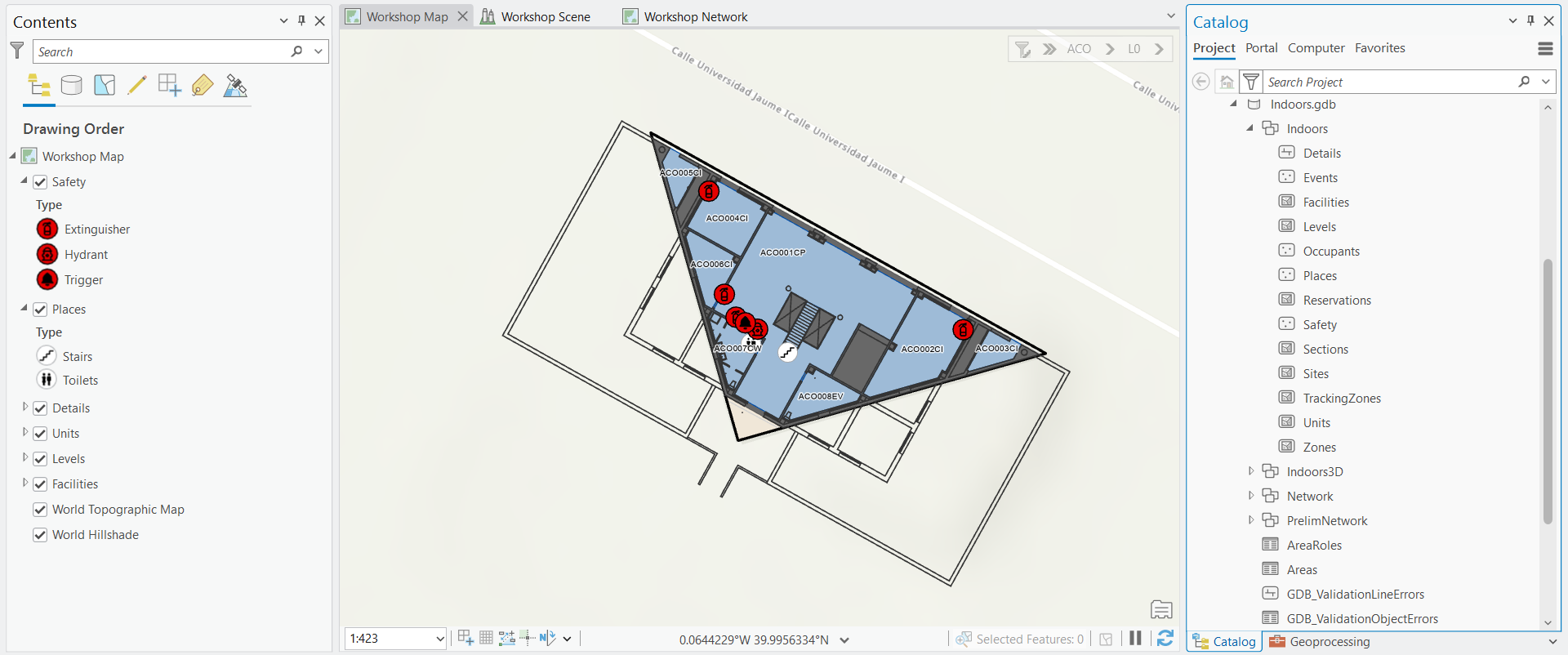The width and height of the screenshot is (1568, 655).
Task: Open the map scale dropdown
Action: (x=440, y=639)
